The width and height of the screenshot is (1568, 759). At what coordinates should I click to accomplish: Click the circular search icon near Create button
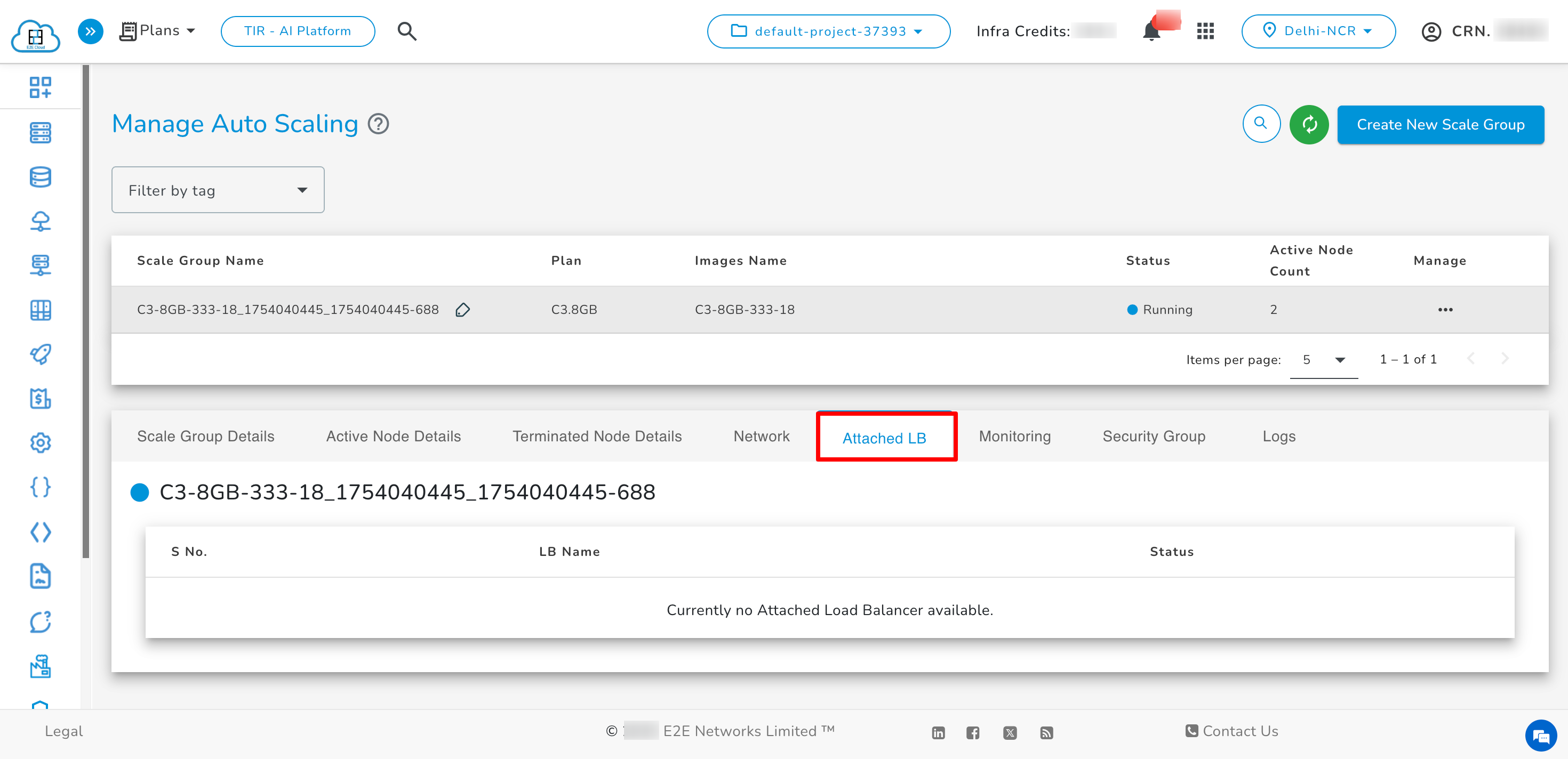click(1261, 124)
